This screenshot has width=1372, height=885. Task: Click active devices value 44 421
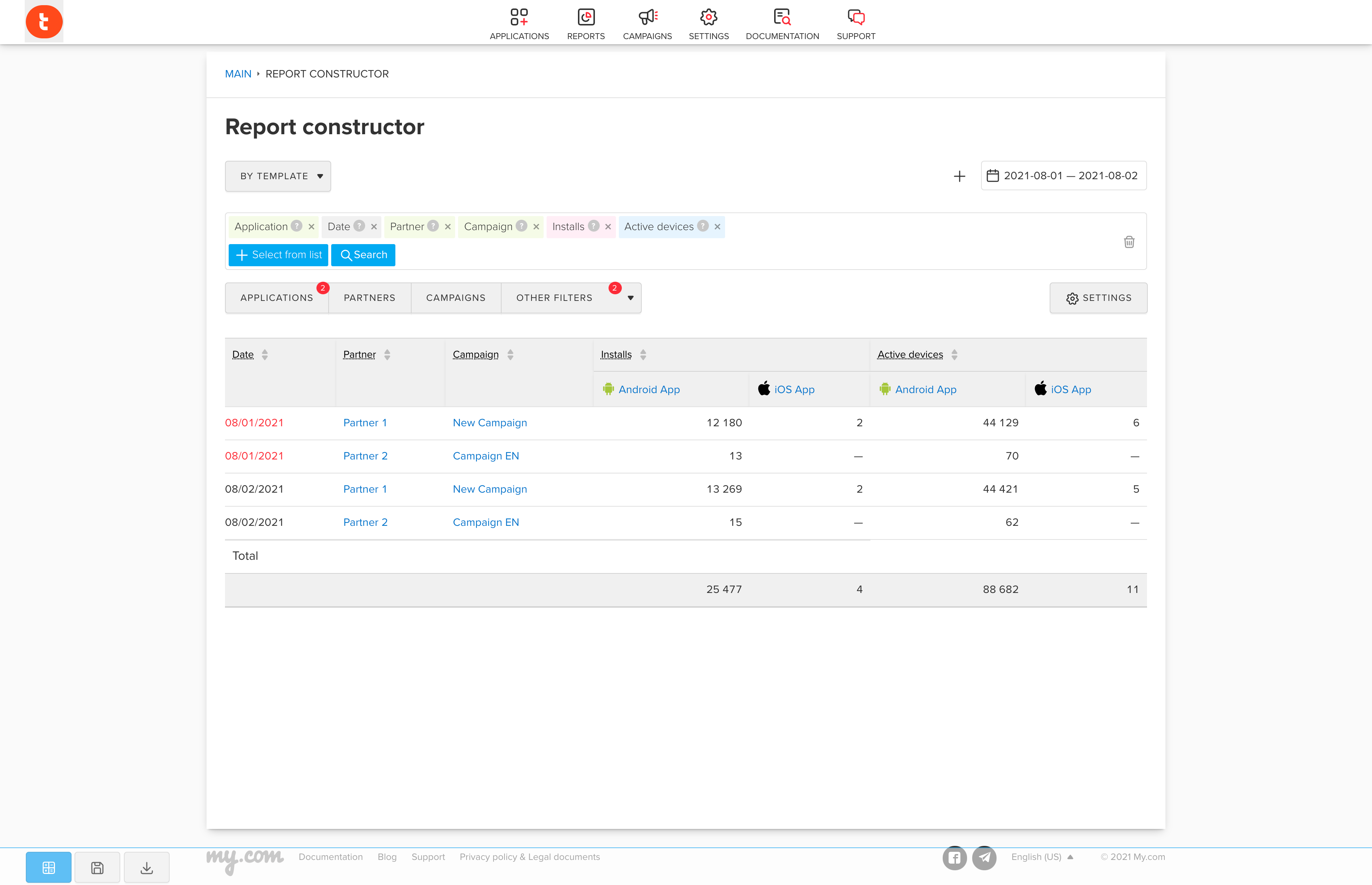tap(1000, 490)
